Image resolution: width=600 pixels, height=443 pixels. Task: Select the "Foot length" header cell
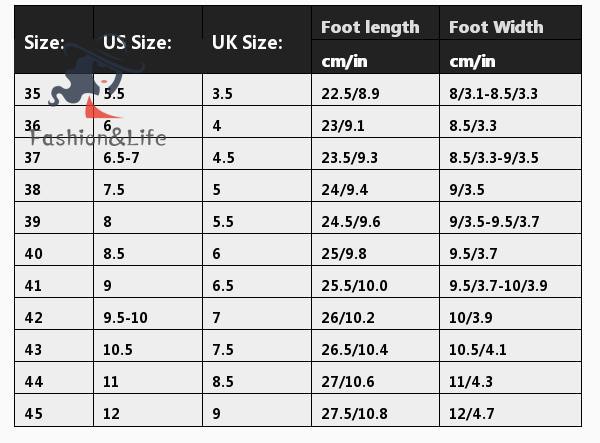tap(369, 27)
